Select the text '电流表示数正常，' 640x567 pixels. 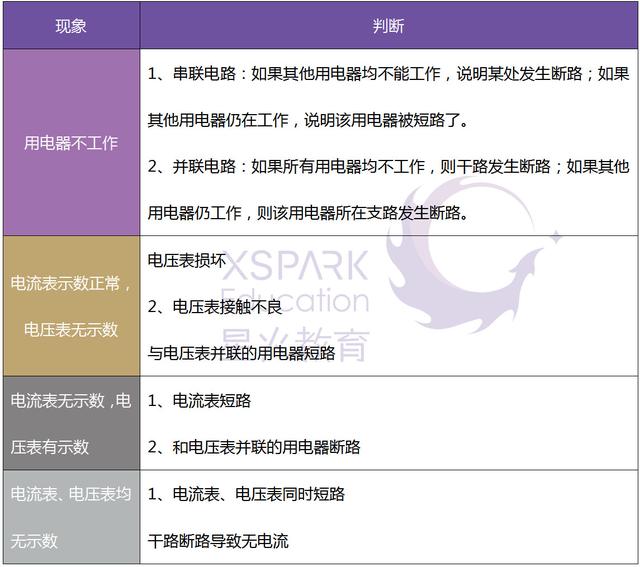71,283
